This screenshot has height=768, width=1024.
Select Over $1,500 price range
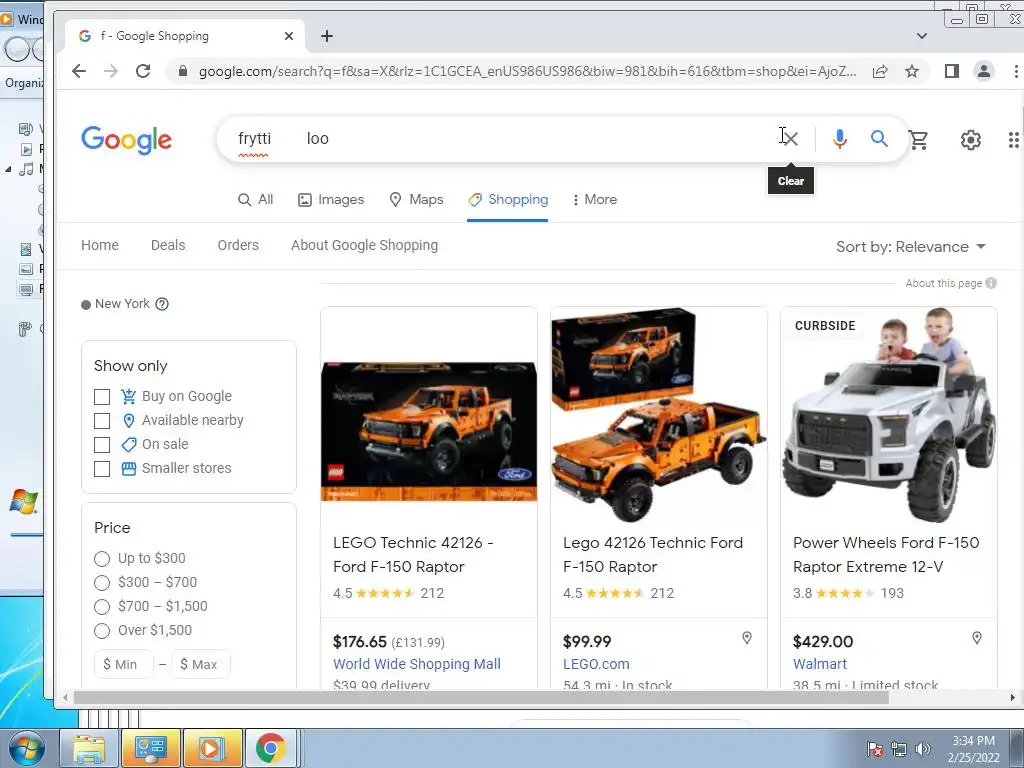click(x=102, y=630)
